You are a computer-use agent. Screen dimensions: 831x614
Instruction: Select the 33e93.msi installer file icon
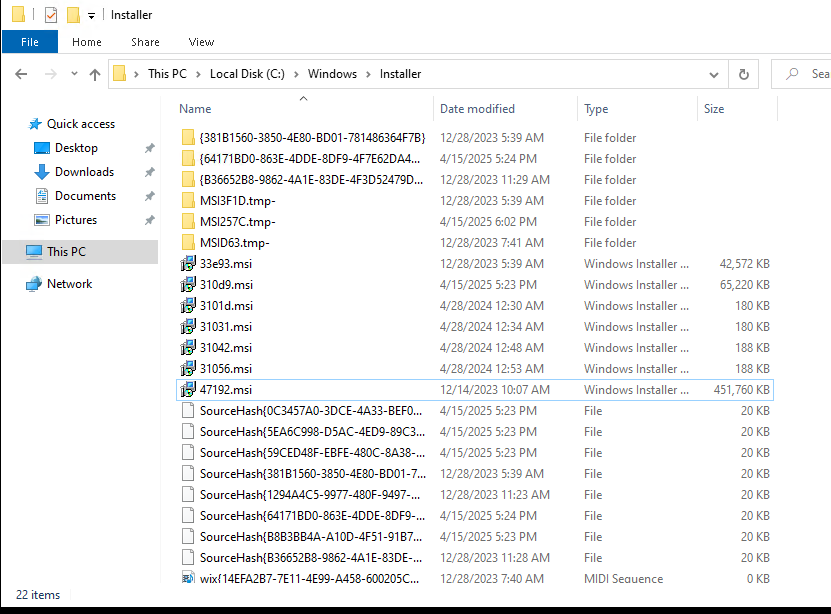188,264
